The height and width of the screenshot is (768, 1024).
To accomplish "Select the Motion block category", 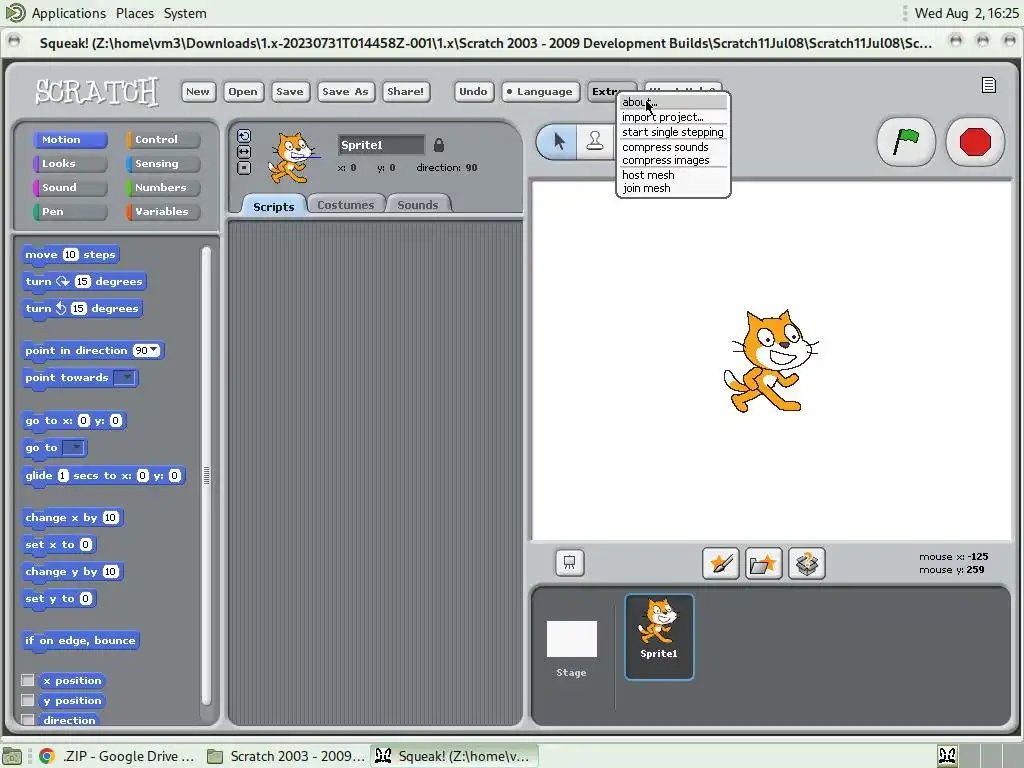I will [x=70, y=140].
